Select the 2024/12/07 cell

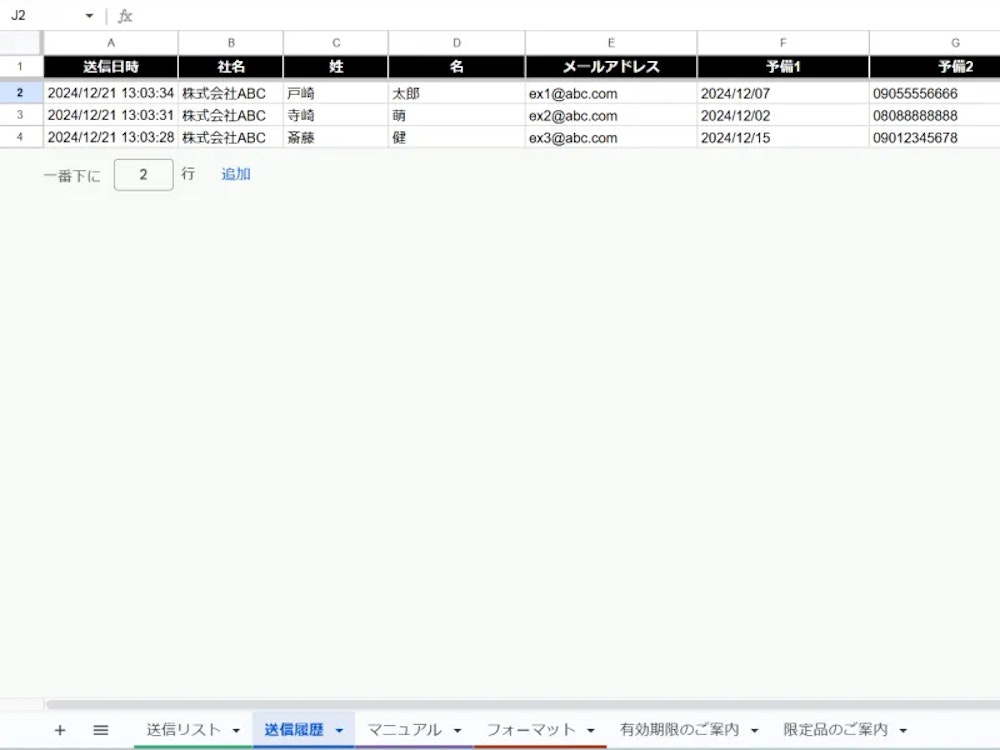point(783,93)
